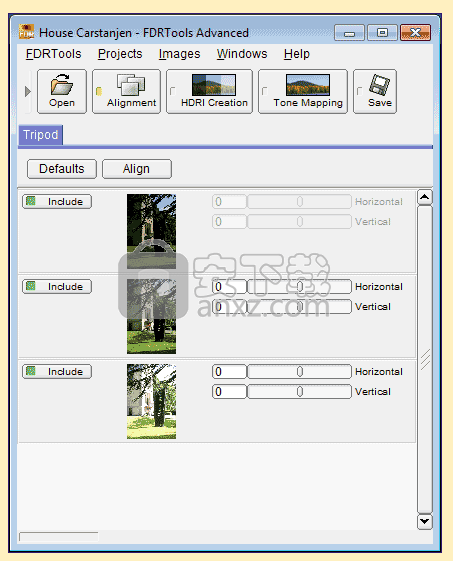Select the brightest exposure thumbnail

click(151, 401)
